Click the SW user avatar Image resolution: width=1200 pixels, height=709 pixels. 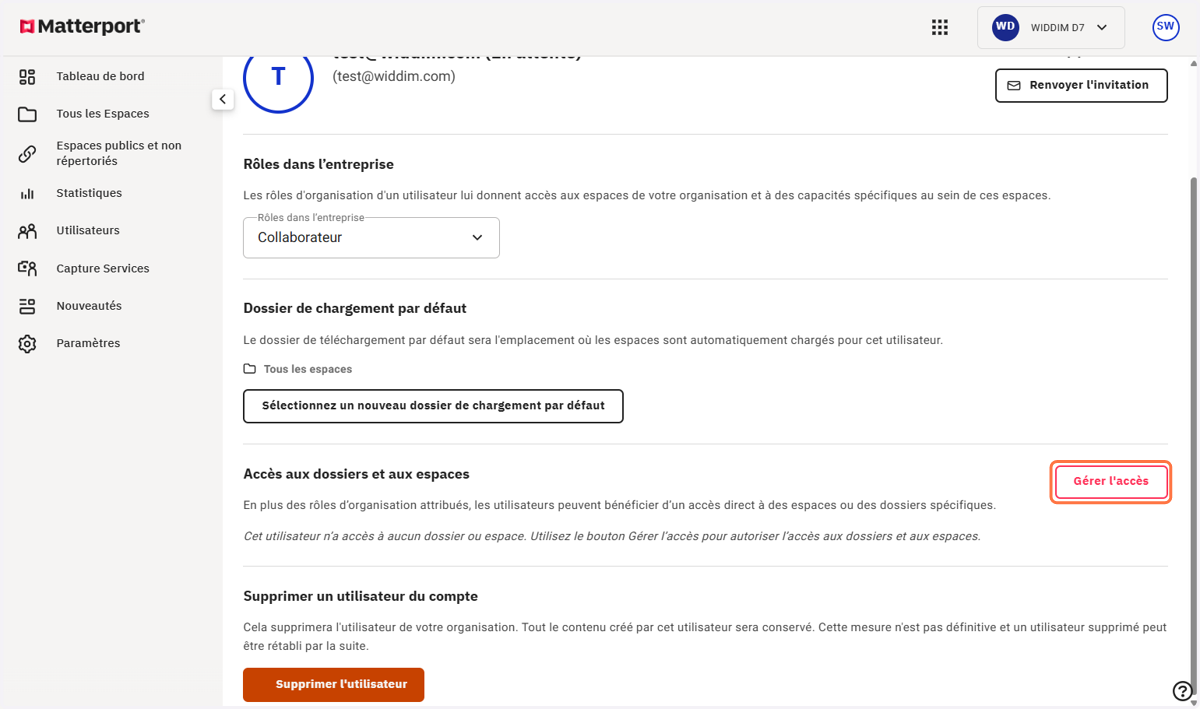pyautogui.click(x=1165, y=27)
